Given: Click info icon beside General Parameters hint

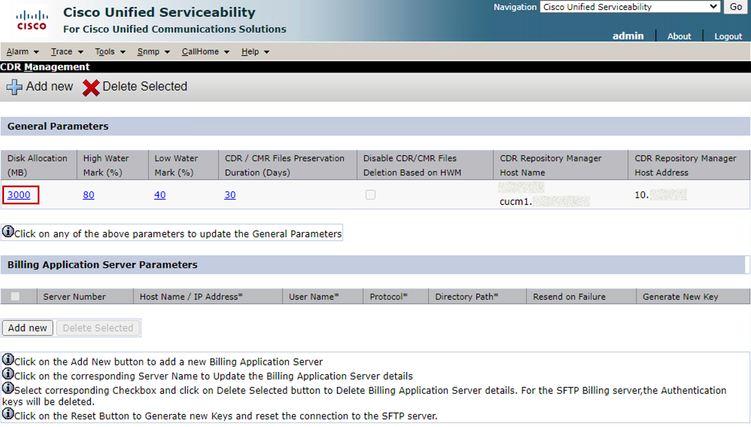Looking at the screenshot, I should click(8, 232).
